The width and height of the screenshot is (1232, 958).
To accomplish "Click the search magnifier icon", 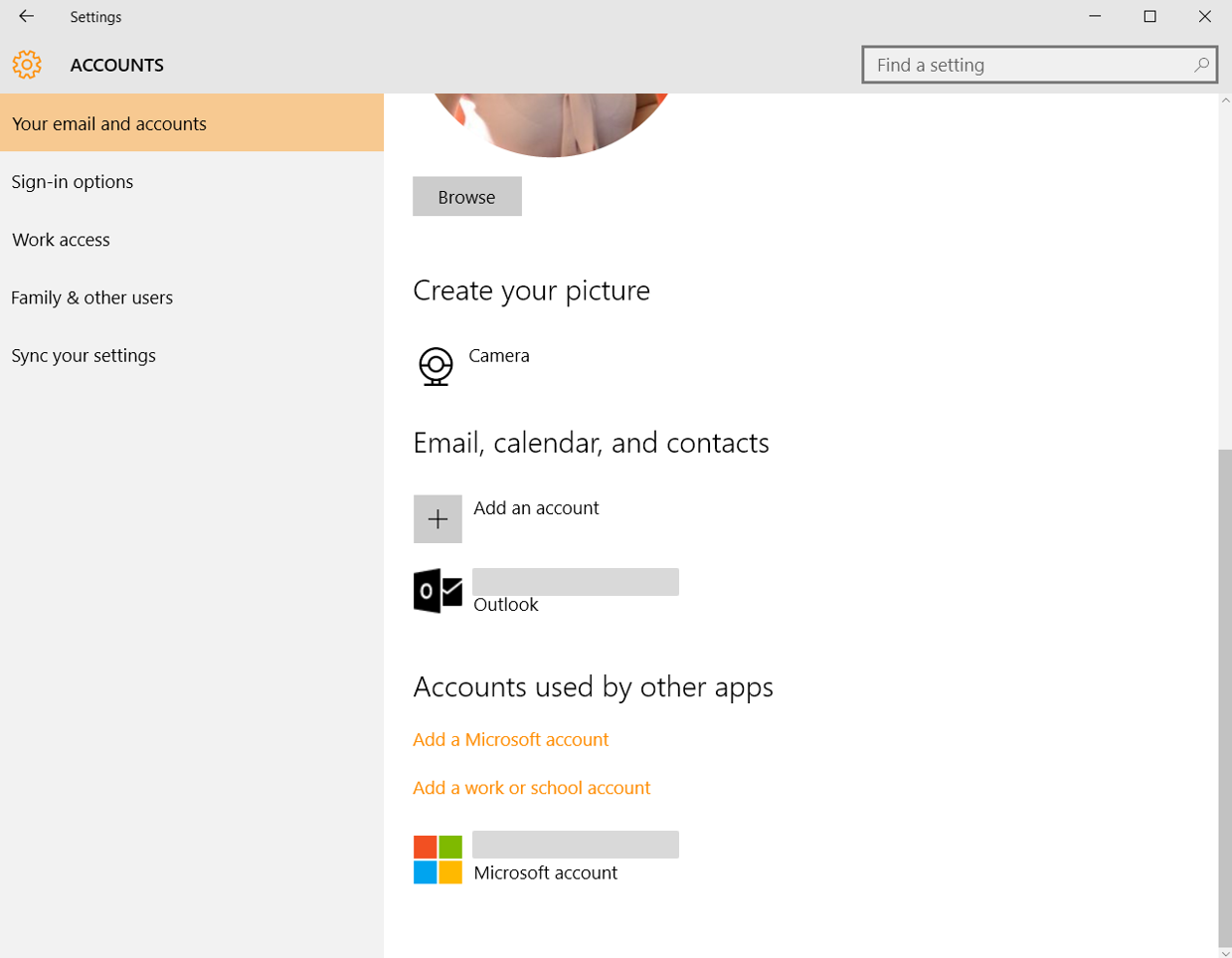I will 1201,65.
